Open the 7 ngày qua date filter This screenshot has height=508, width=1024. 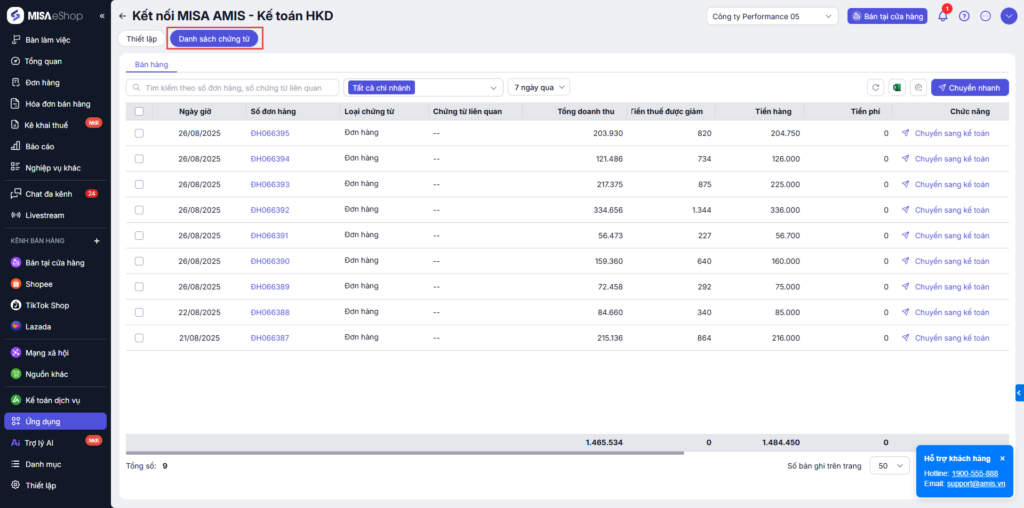[x=538, y=88]
